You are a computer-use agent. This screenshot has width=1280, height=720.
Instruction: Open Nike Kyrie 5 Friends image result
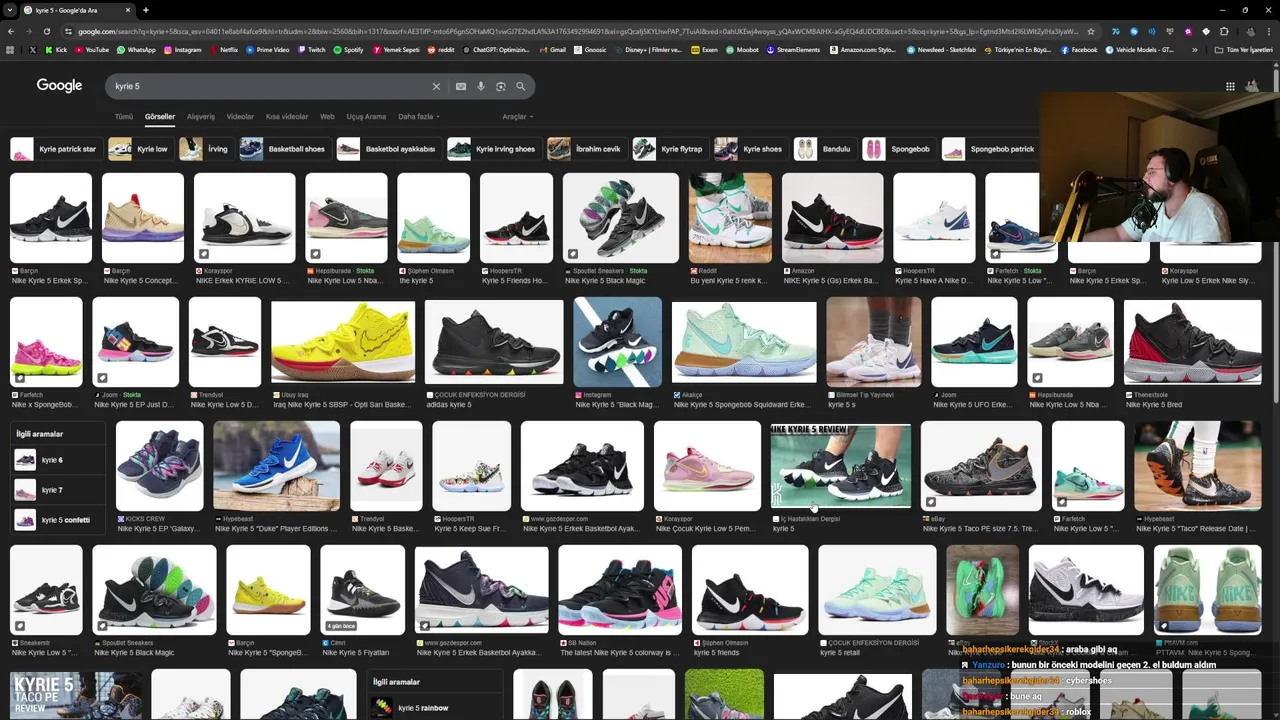pos(516,218)
